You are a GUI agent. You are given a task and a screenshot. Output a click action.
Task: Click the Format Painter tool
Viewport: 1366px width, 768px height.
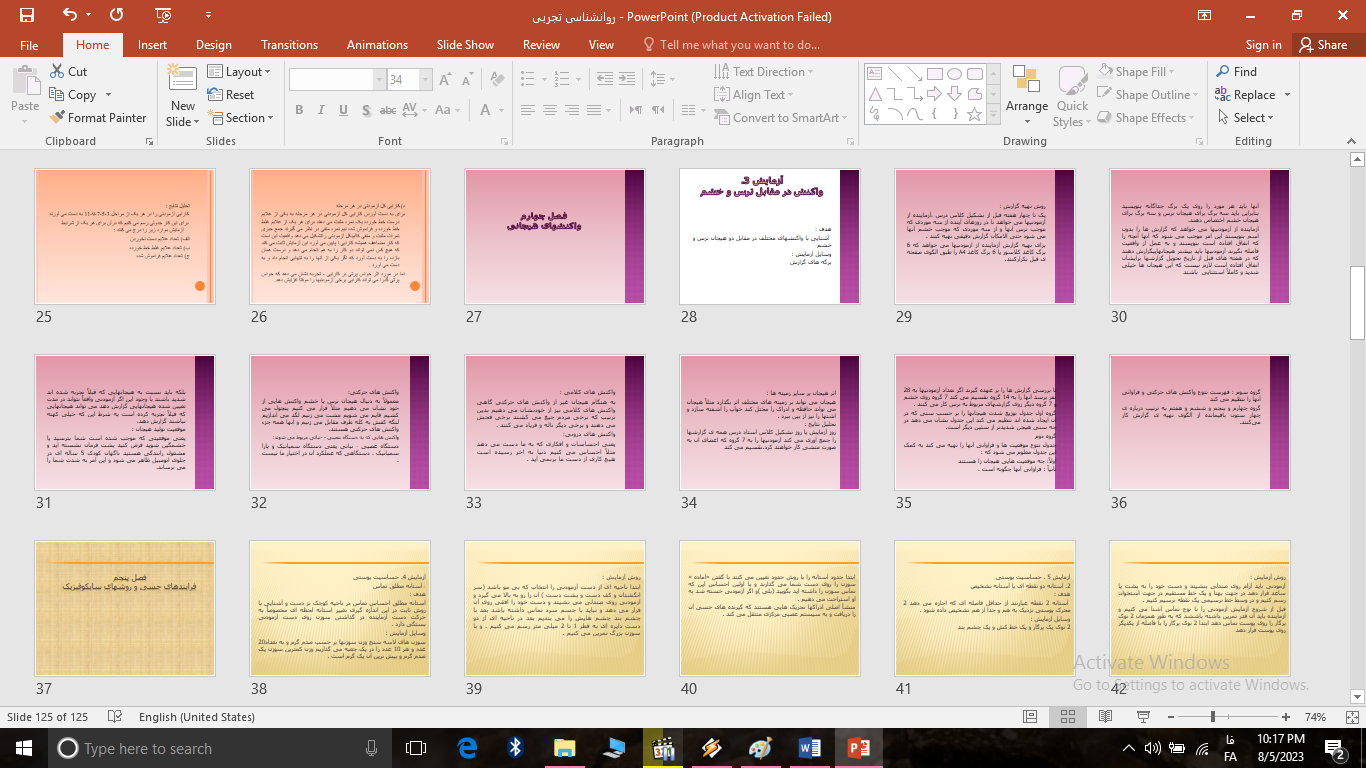98,117
